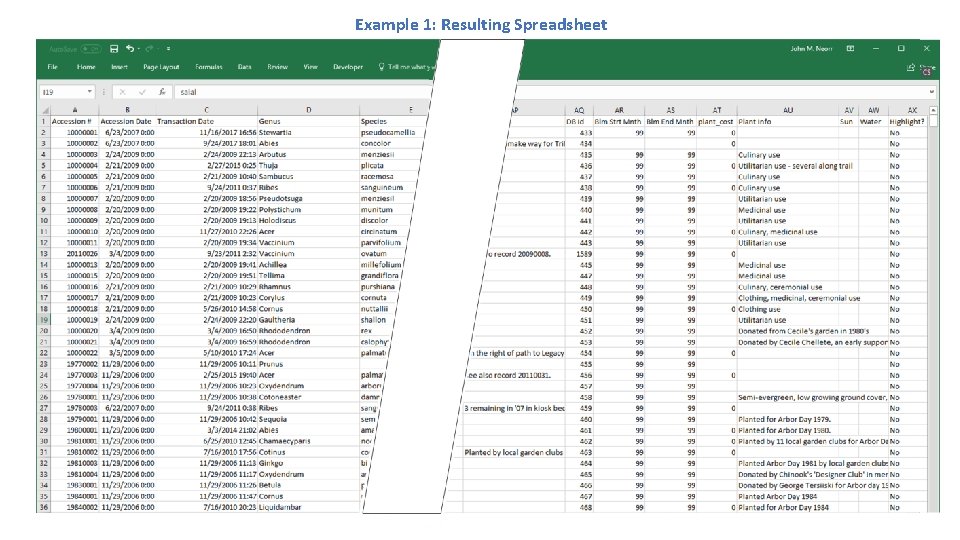
Task: Expand the formula bar with chevron
Action: (932, 92)
